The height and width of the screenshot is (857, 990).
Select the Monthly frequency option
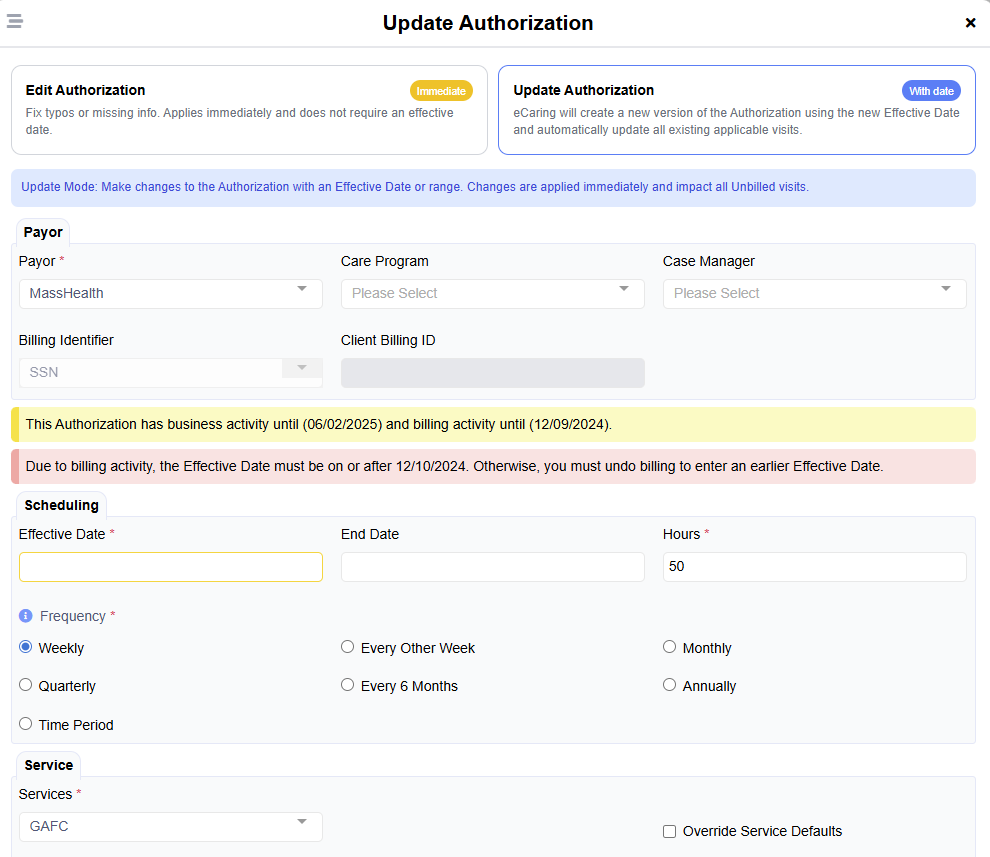669,646
